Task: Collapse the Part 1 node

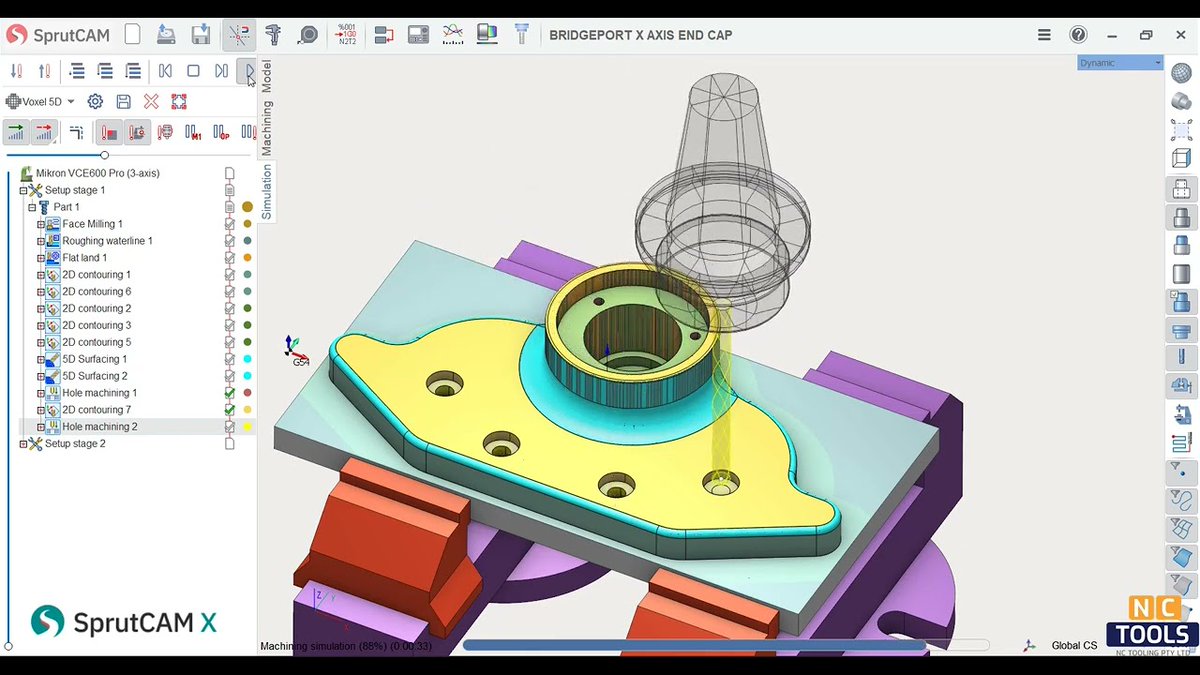Action: coord(32,207)
